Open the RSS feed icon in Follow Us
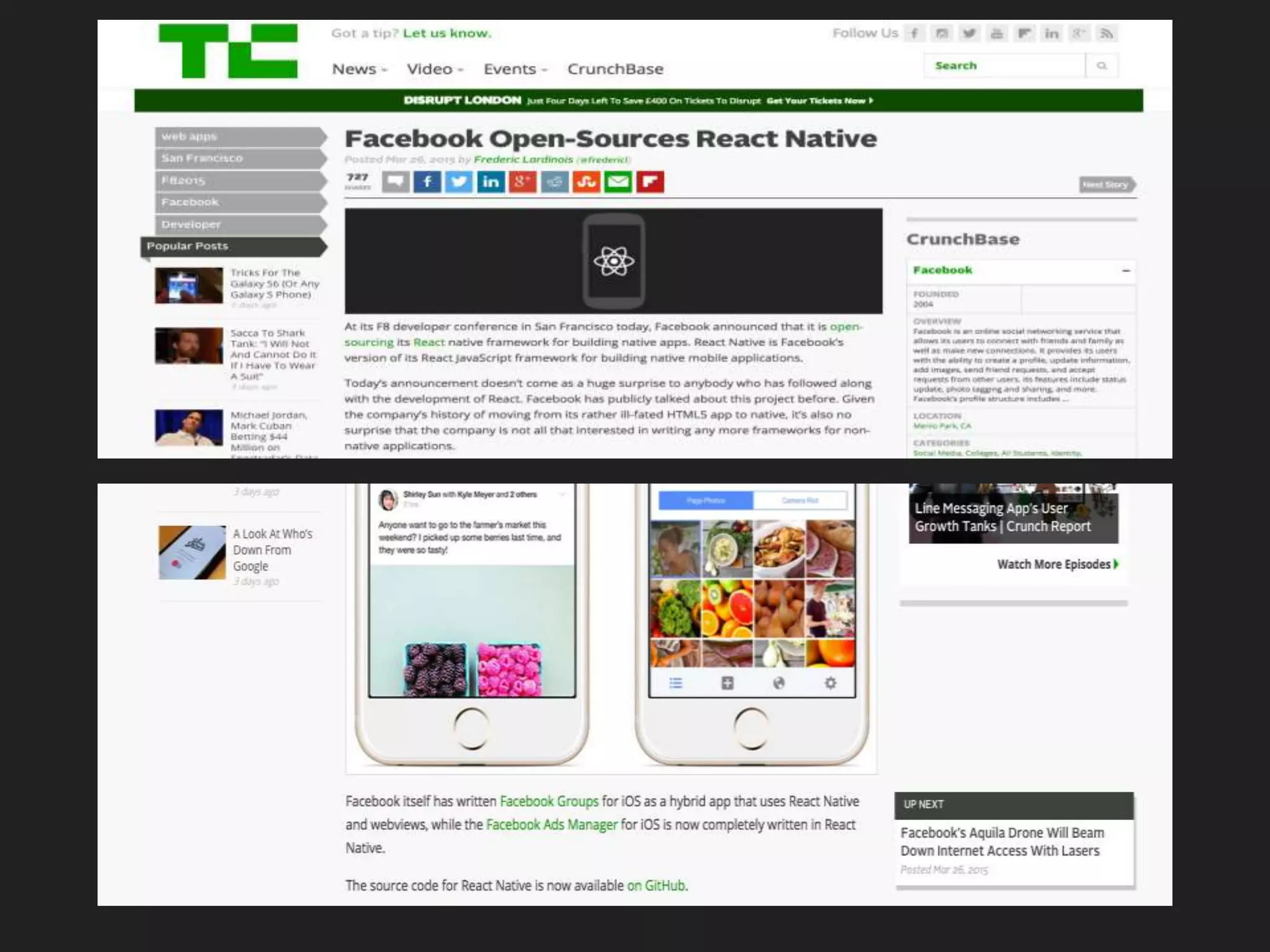The width and height of the screenshot is (1270, 952). (1106, 33)
